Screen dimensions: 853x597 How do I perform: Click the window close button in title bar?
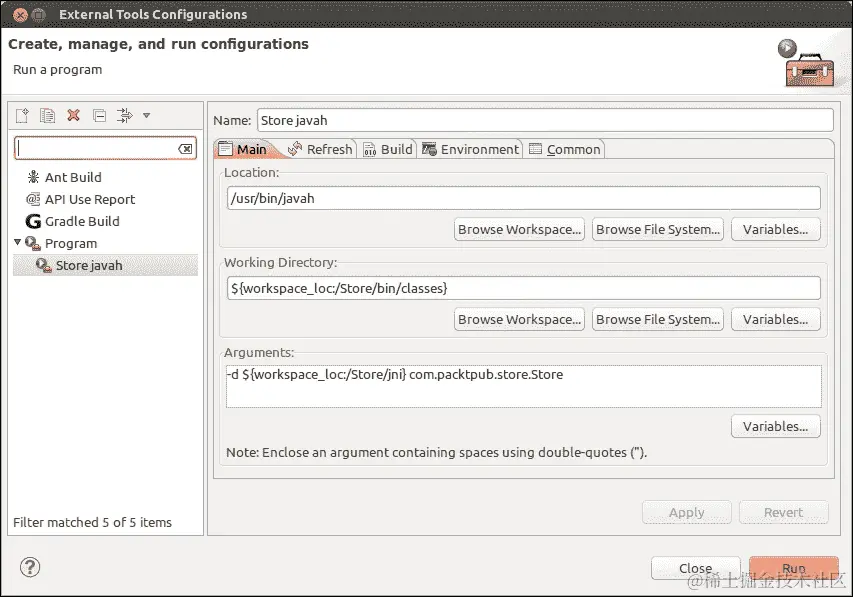point(20,15)
